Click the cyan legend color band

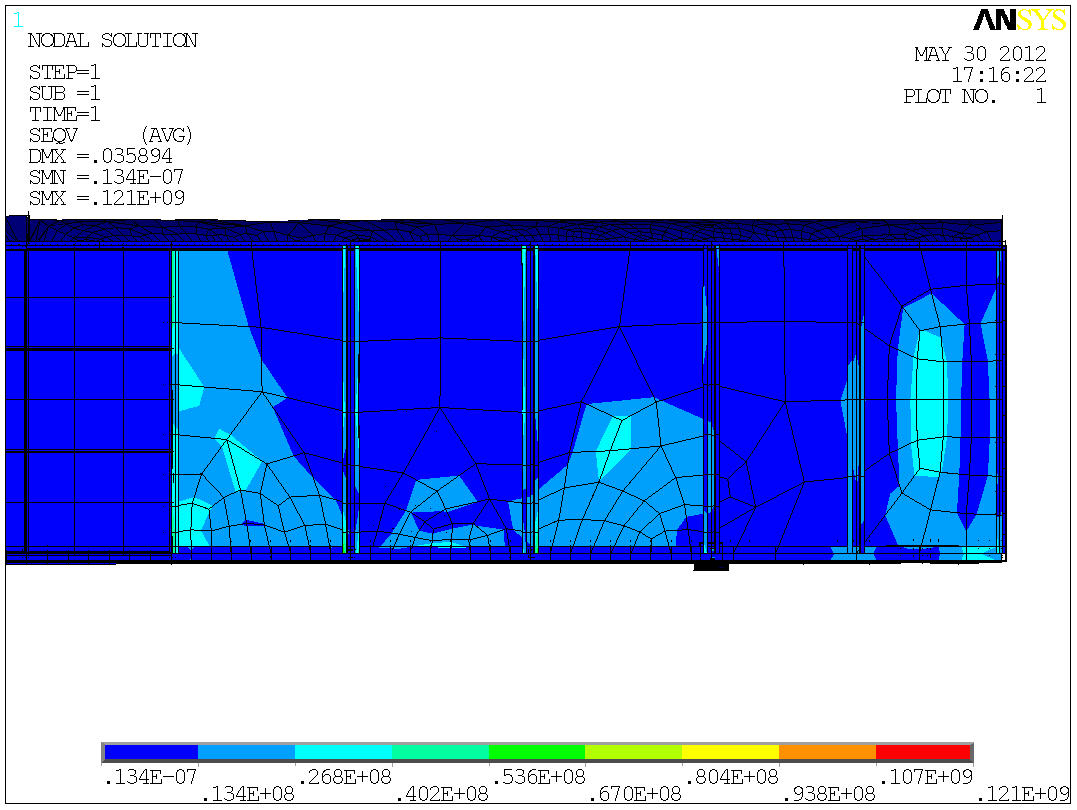pyautogui.click(x=343, y=752)
